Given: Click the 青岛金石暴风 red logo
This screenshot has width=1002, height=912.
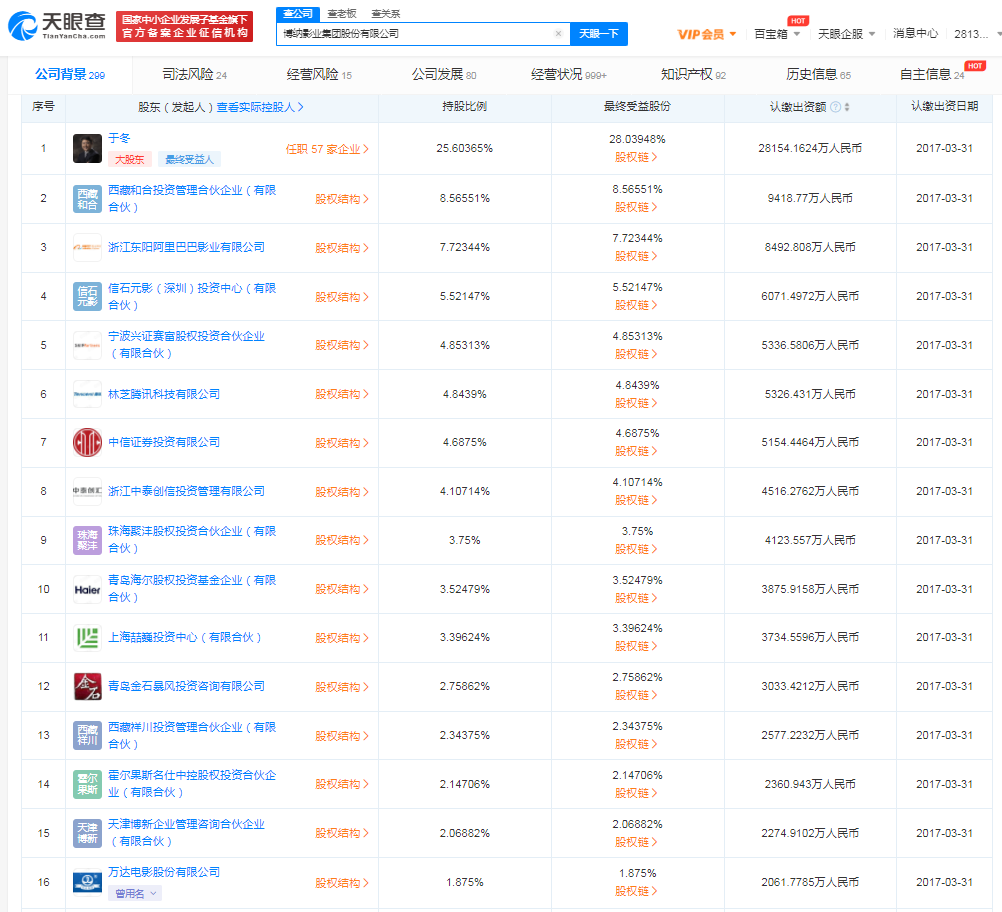Looking at the screenshot, I should [88, 686].
